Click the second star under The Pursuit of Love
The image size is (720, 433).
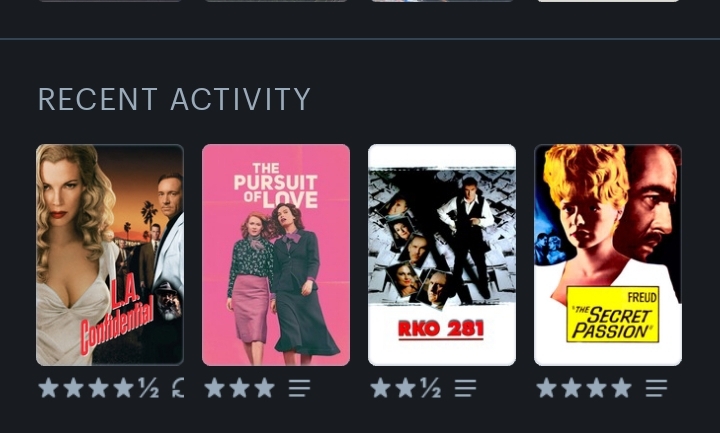click(x=240, y=388)
